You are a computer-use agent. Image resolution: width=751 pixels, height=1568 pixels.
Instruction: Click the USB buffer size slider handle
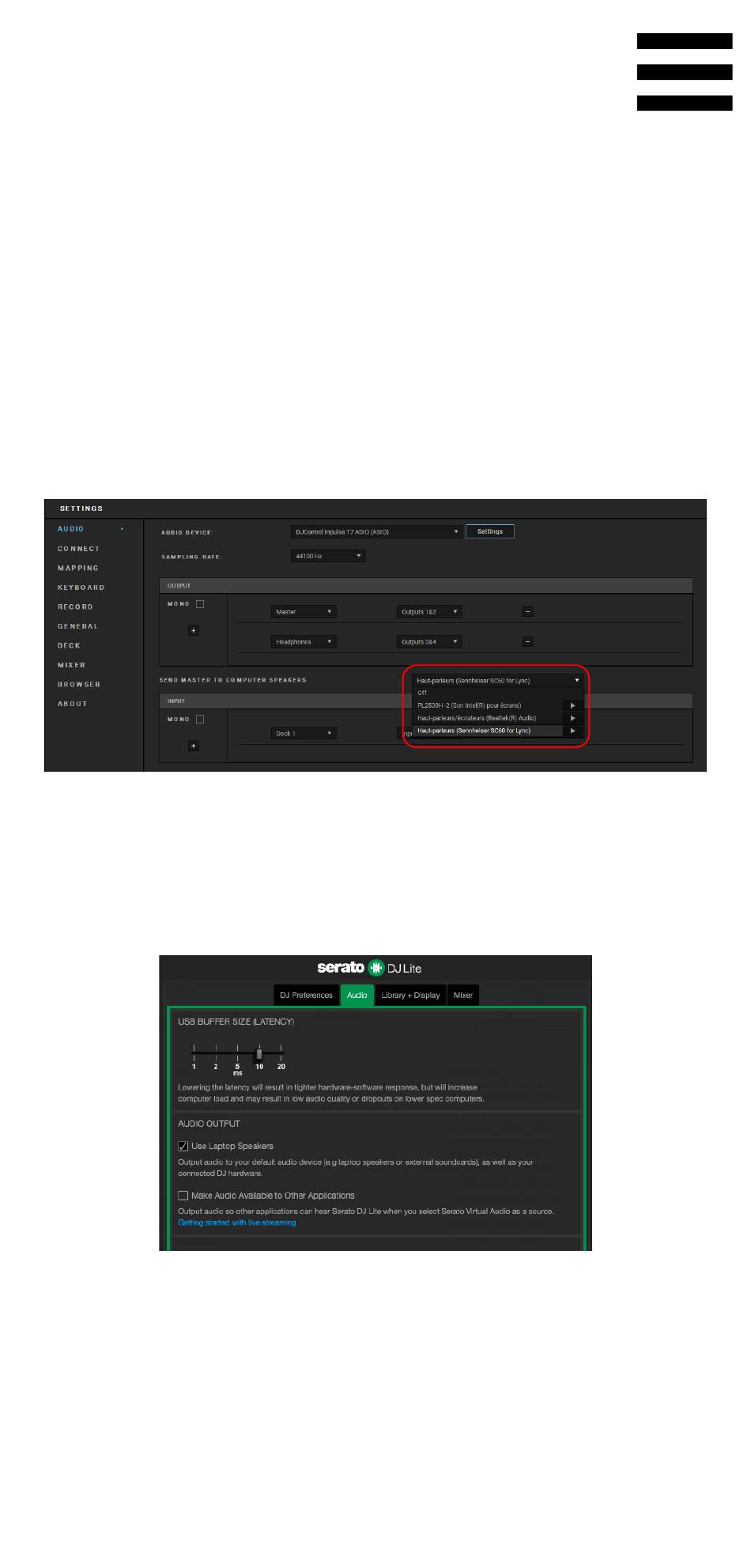pos(259,1053)
